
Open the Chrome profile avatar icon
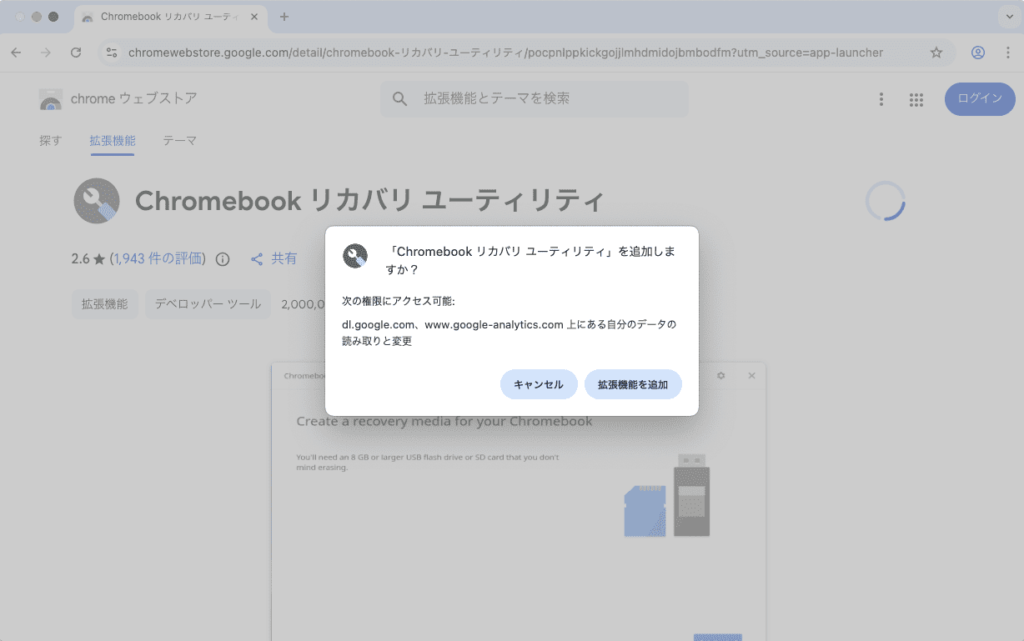978,53
